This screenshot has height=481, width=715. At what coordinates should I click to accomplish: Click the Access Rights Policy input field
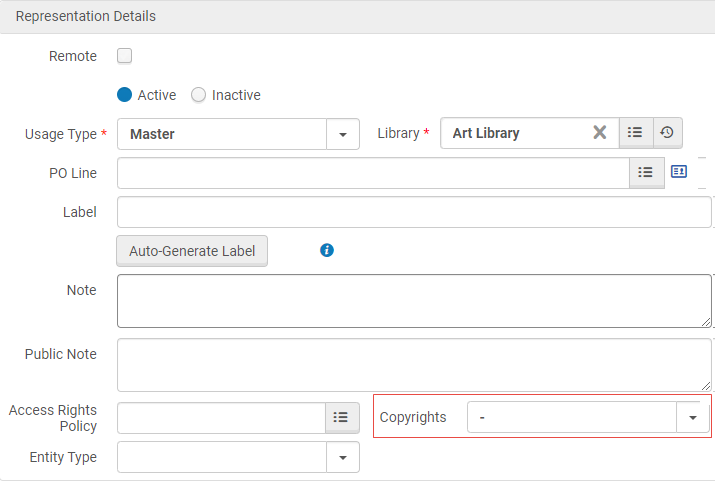(221, 418)
